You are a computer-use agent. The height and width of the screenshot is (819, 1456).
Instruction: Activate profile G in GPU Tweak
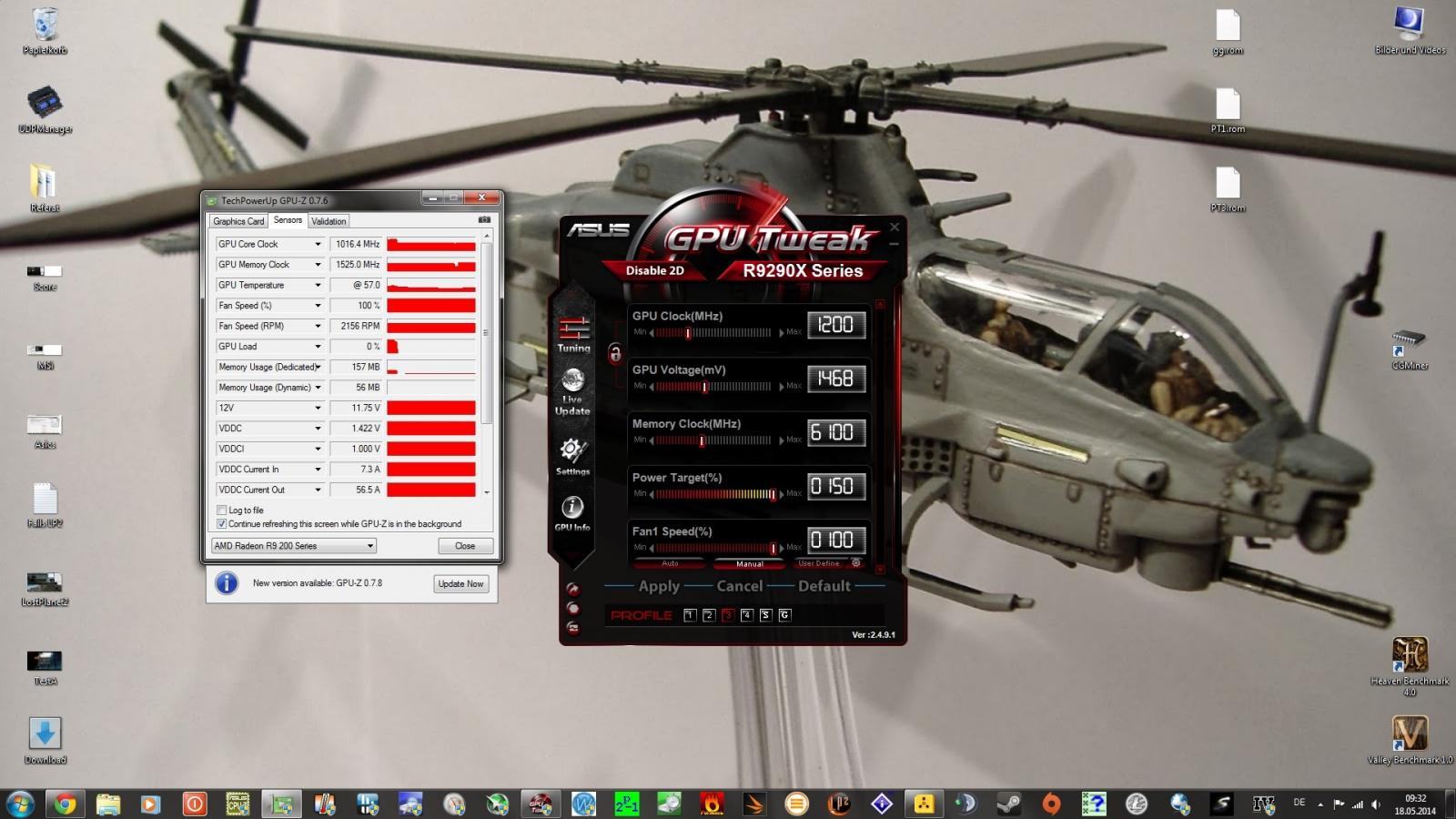(784, 615)
